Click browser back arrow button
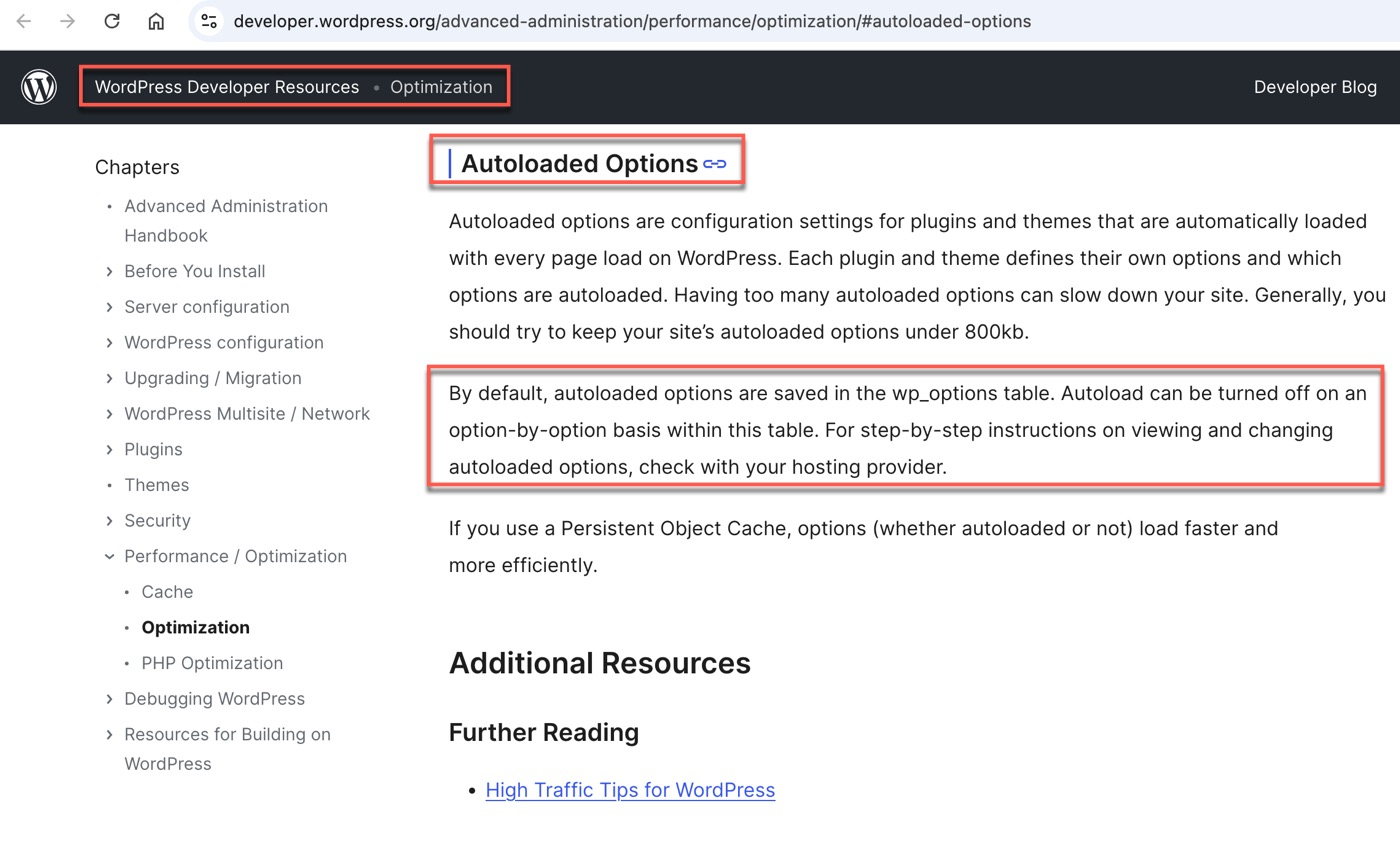Image resolution: width=1400 pixels, height=848 pixels. click(x=24, y=21)
